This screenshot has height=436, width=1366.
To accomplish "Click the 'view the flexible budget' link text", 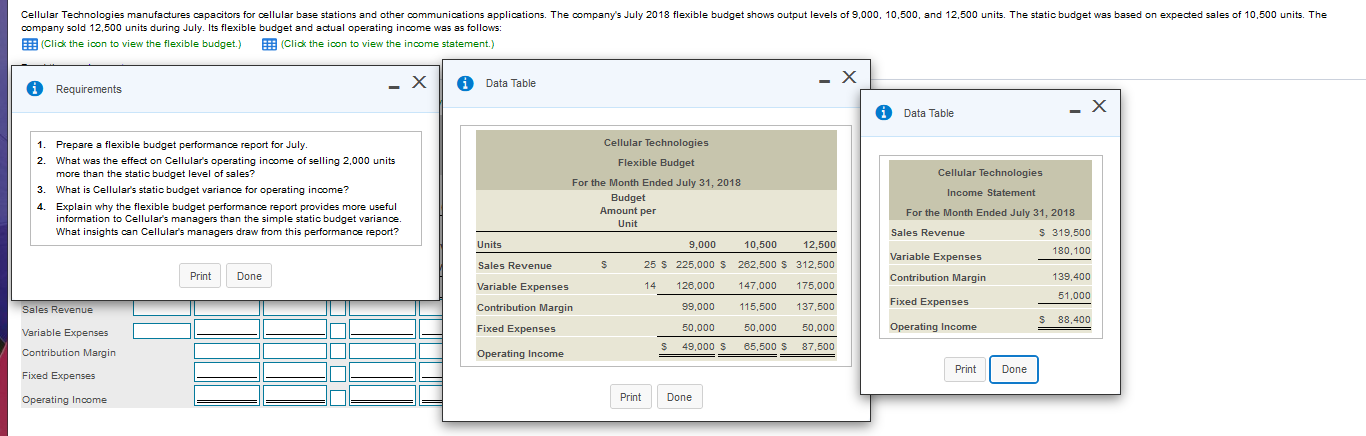I will (140, 44).
